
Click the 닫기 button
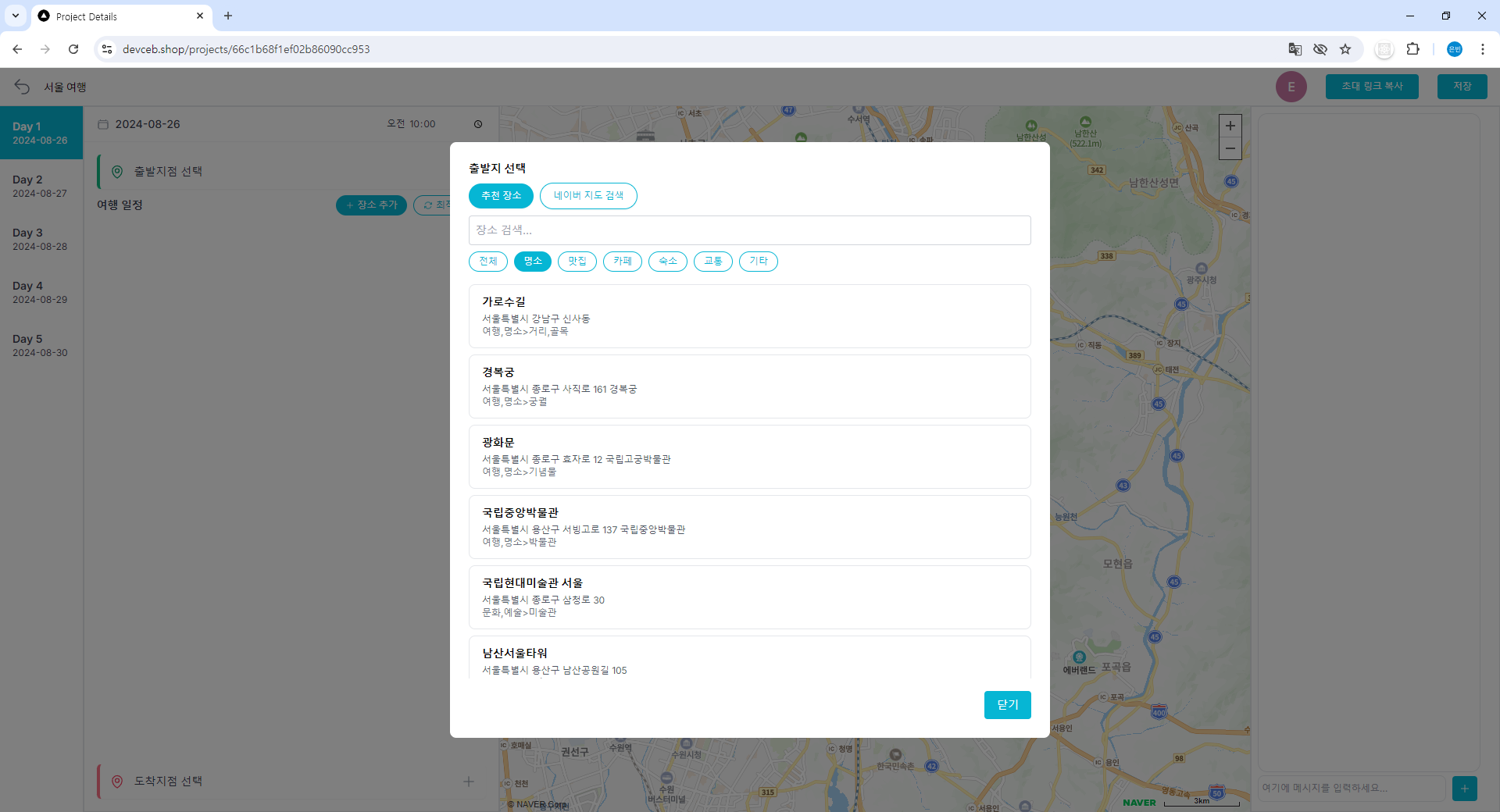click(x=1007, y=705)
